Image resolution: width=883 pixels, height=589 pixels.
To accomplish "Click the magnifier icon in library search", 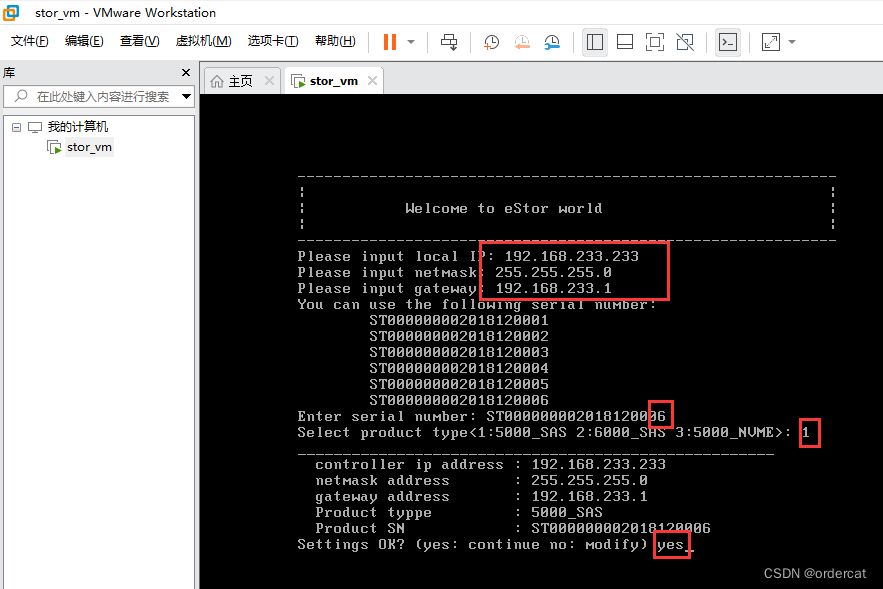I will click(21, 96).
